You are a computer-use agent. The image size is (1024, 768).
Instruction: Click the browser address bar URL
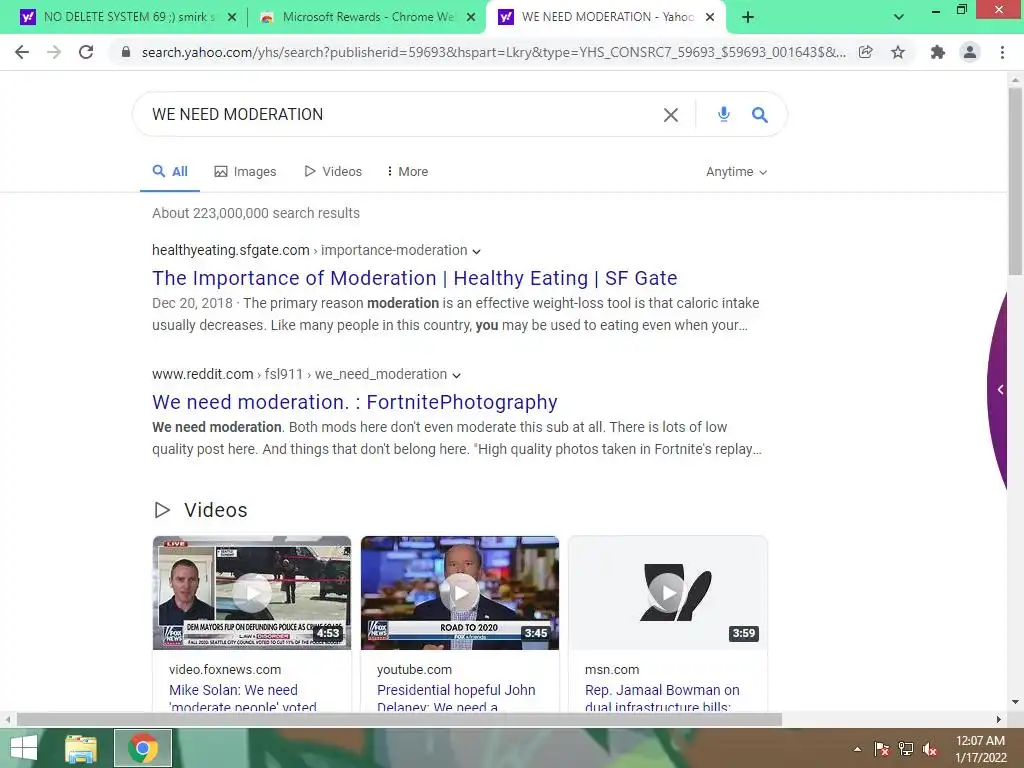pos(493,52)
